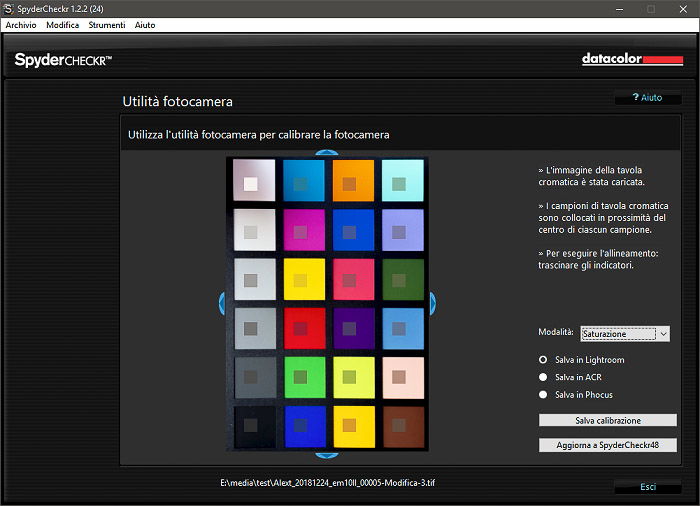Image resolution: width=700 pixels, height=506 pixels.
Task: Click the Esci button
Action: click(x=648, y=487)
